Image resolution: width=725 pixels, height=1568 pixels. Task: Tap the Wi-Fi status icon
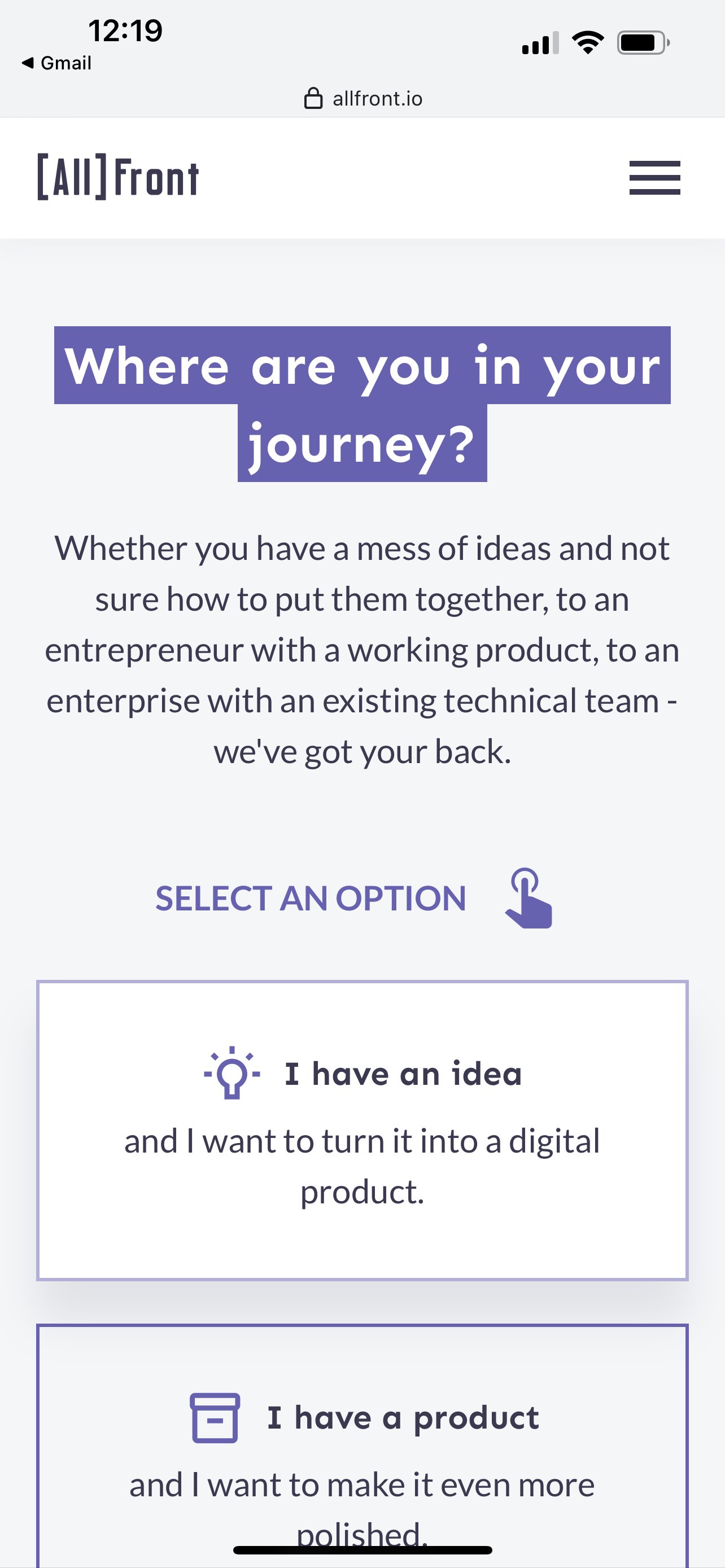pyautogui.click(x=587, y=42)
